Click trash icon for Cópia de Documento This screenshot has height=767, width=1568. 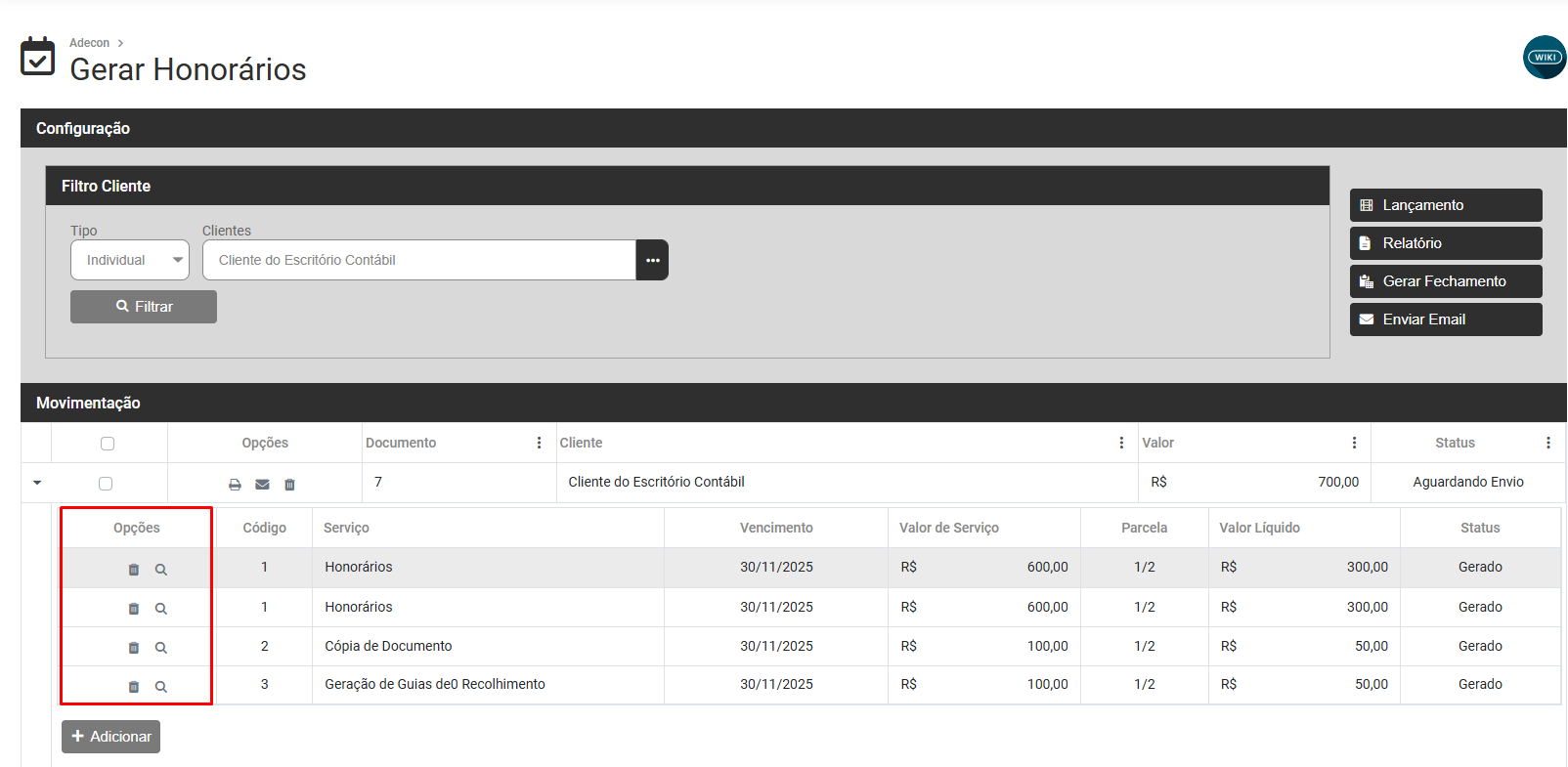point(134,648)
